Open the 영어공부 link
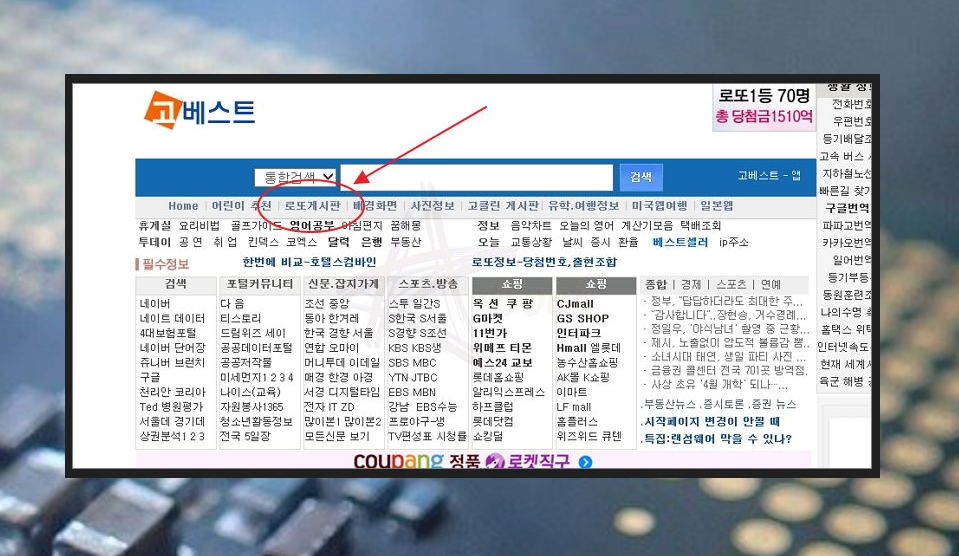The height and width of the screenshot is (556, 959). point(312,226)
